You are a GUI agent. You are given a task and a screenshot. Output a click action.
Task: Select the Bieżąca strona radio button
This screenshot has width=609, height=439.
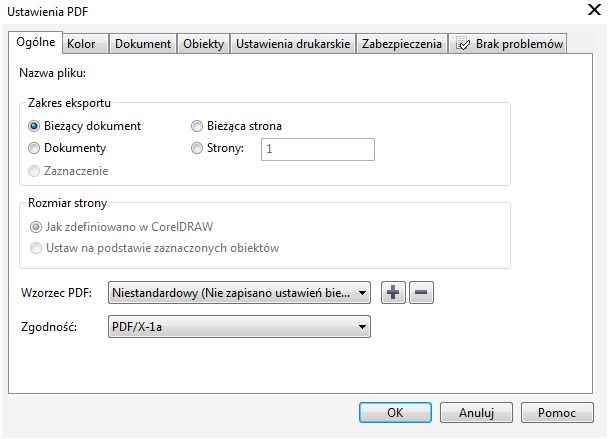pos(197,126)
